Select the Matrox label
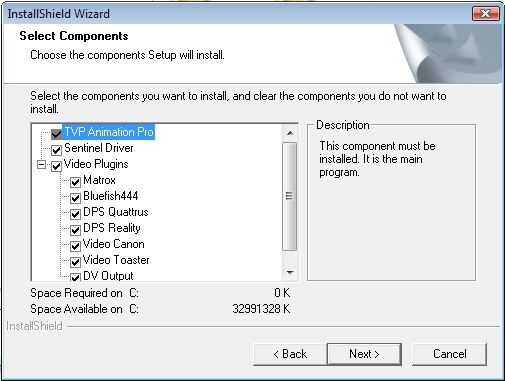The image size is (505, 381). point(99,180)
